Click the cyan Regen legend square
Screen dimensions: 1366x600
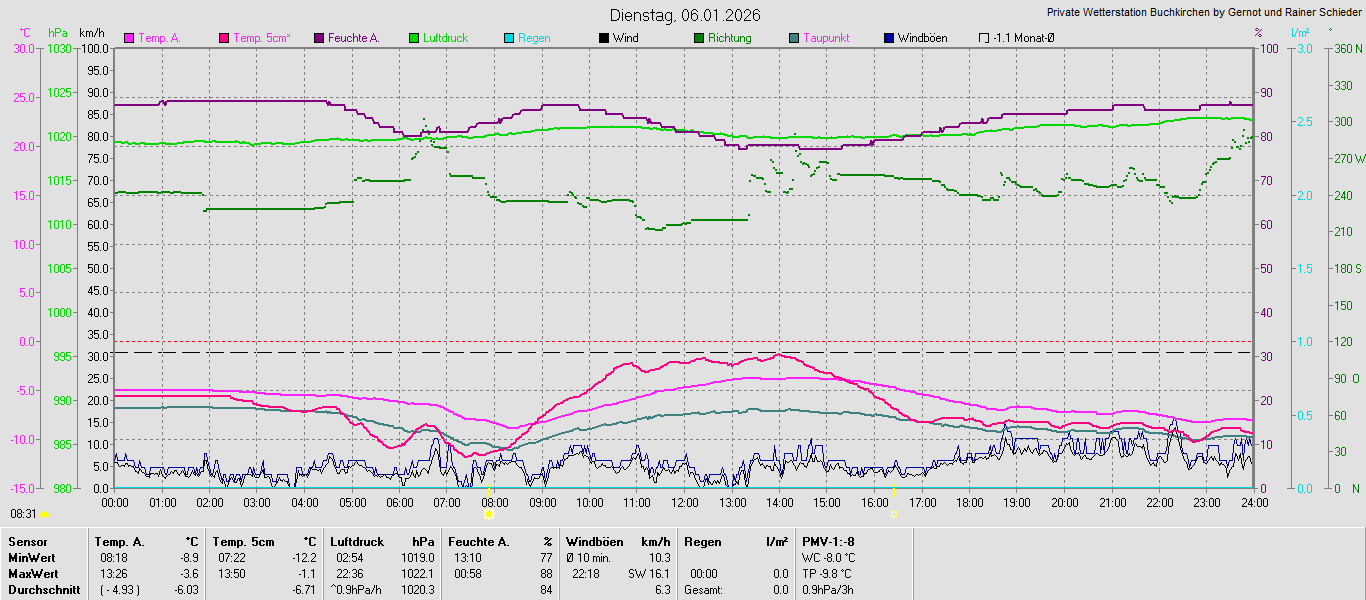tap(509, 38)
